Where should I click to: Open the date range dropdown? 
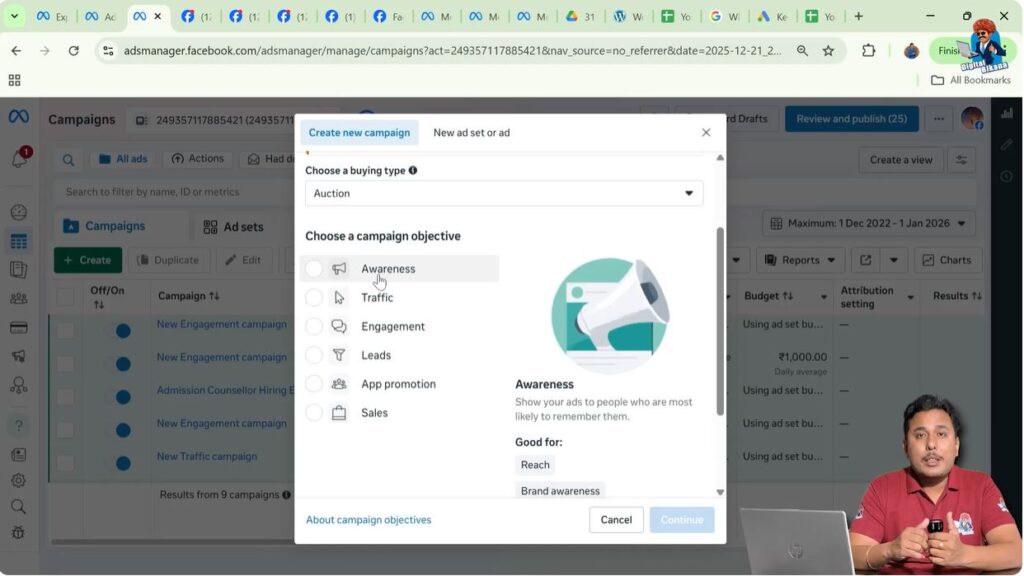coord(868,223)
